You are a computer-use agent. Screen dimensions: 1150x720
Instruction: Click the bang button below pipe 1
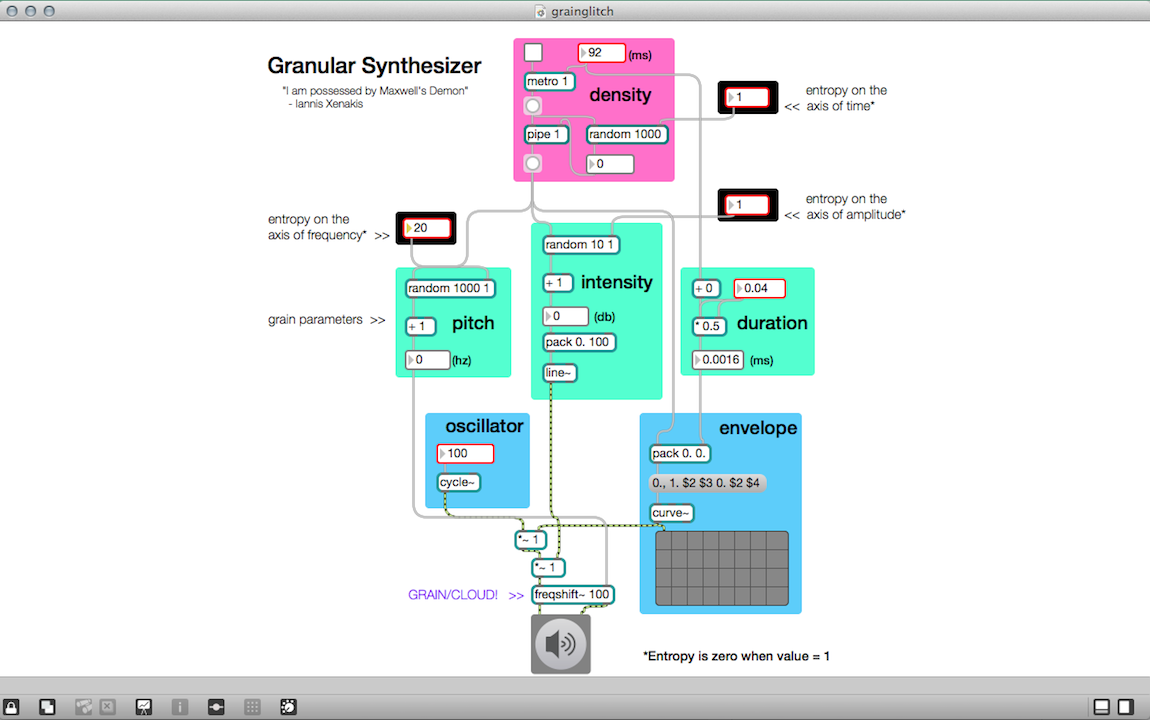(533, 163)
